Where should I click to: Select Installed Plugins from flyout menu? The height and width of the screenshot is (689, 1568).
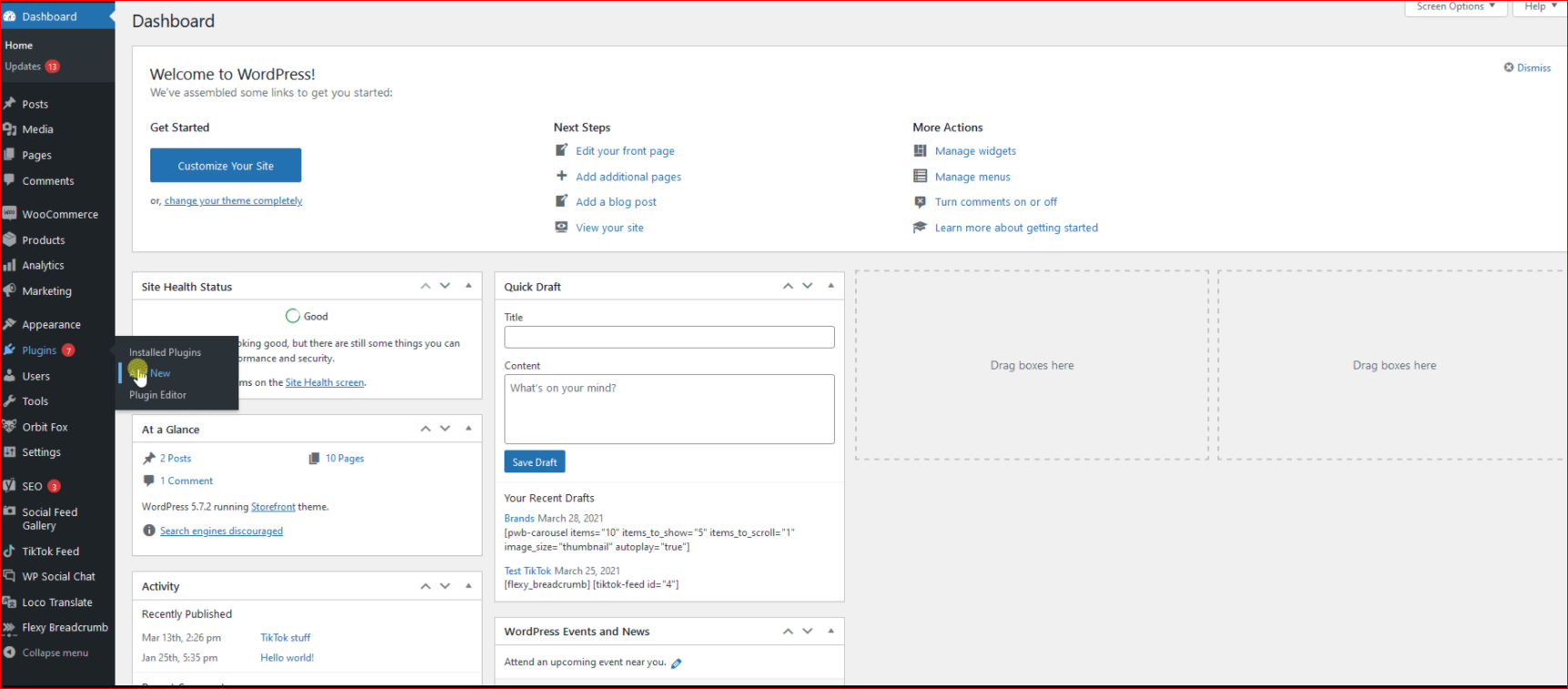pyautogui.click(x=165, y=352)
